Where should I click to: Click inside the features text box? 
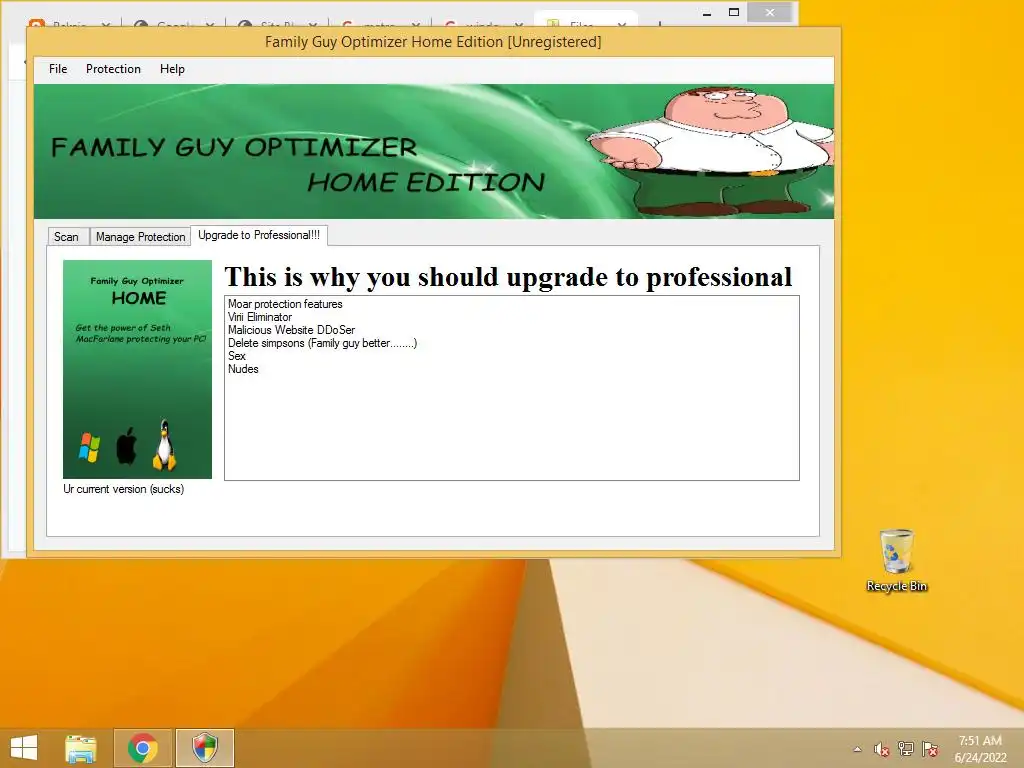[x=511, y=388]
